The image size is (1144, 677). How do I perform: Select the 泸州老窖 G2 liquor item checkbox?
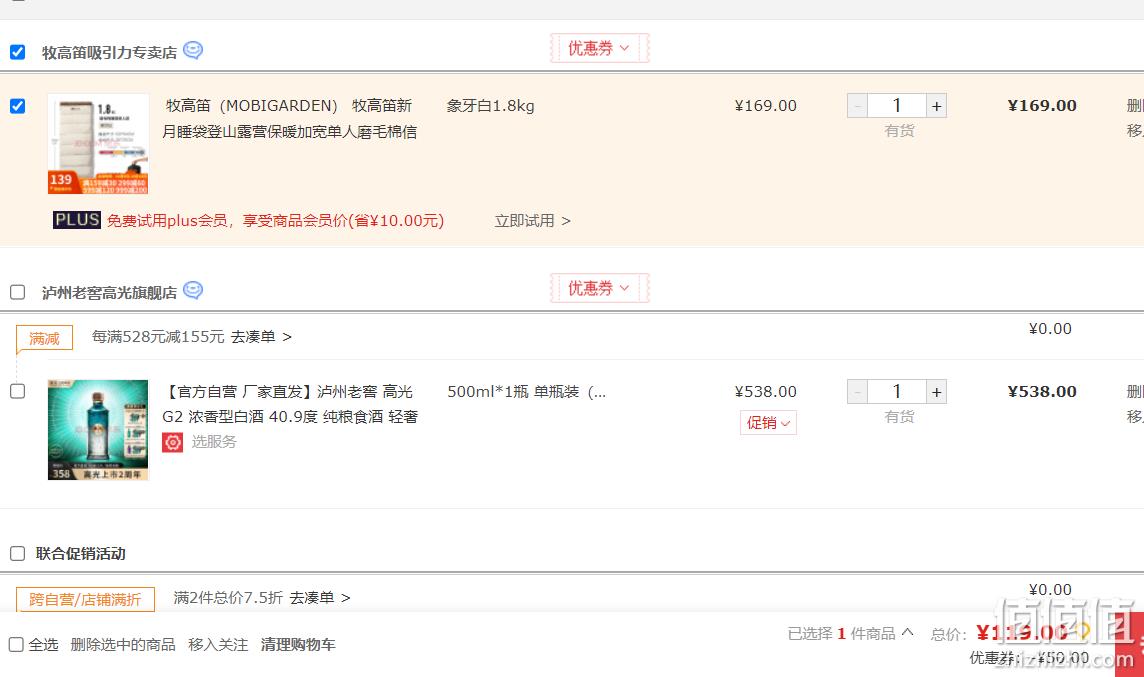[18, 392]
